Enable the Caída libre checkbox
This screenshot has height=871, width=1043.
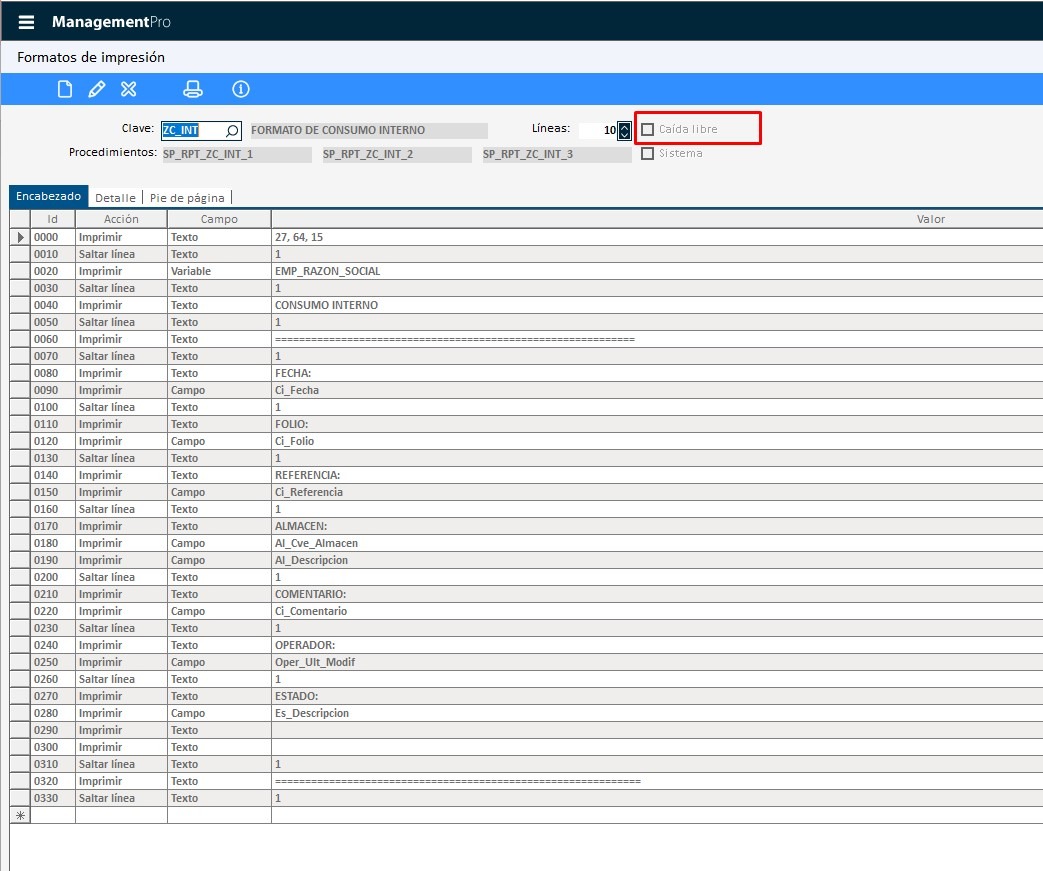(x=647, y=129)
